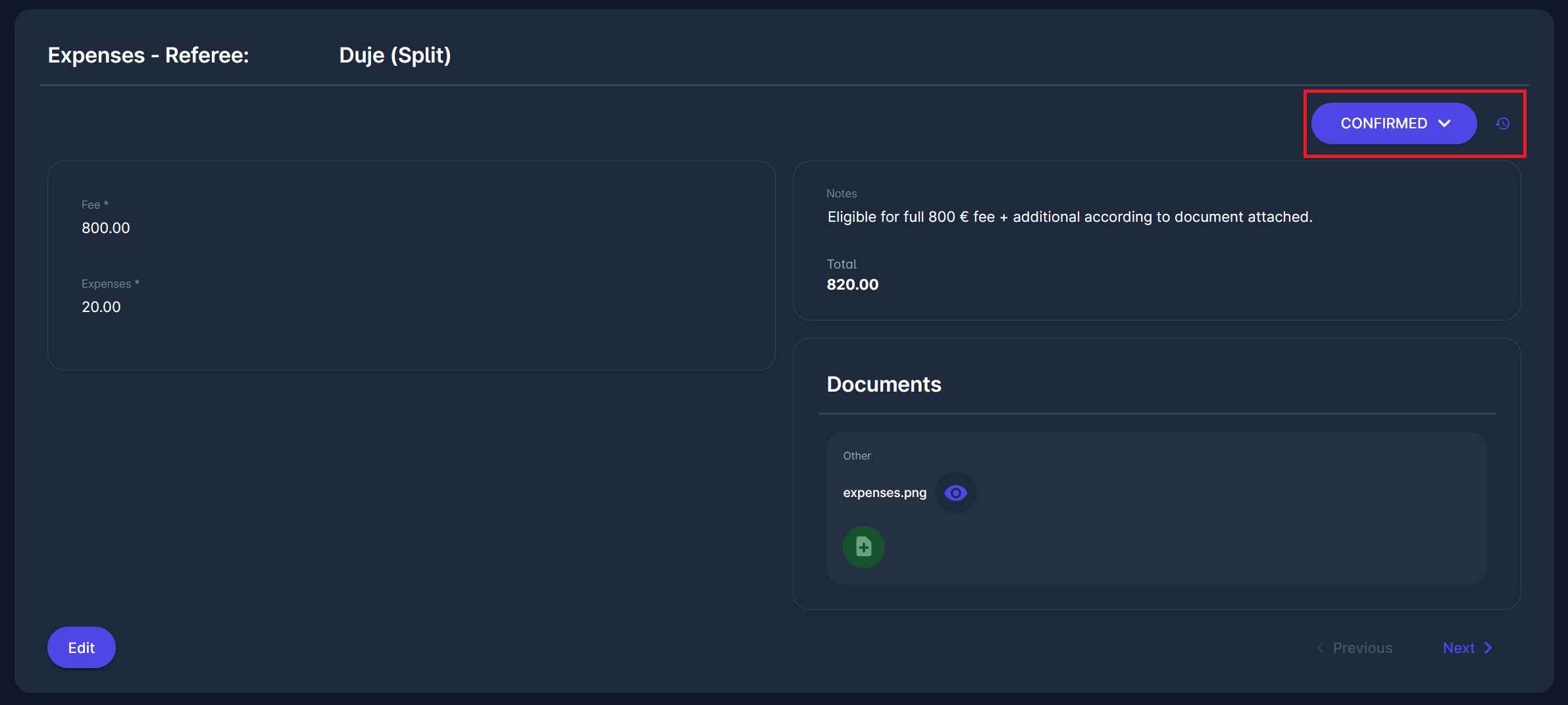Click the Total amount 820.00

(x=852, y=285)
